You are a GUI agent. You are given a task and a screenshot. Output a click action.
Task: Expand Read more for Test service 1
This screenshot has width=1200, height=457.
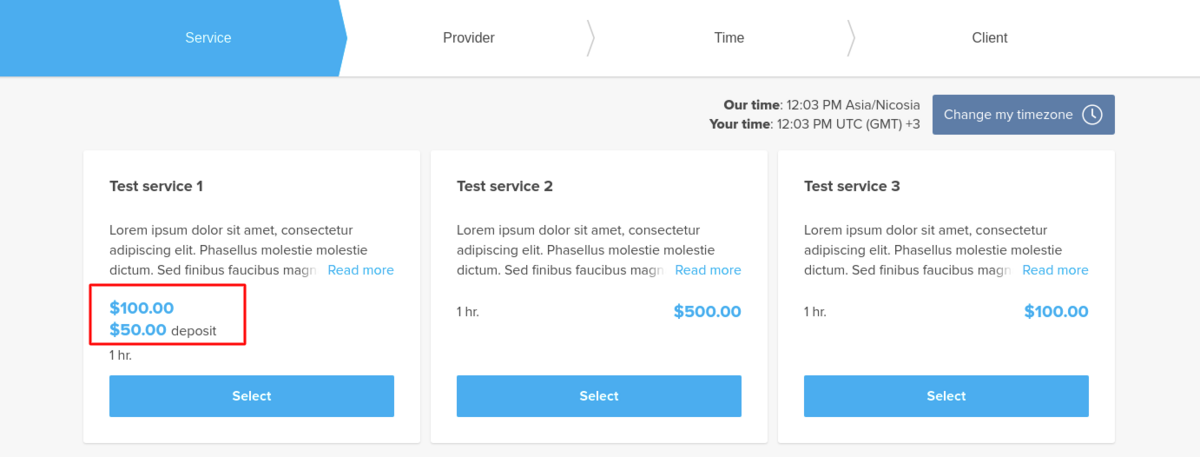[x=360, y=270]
